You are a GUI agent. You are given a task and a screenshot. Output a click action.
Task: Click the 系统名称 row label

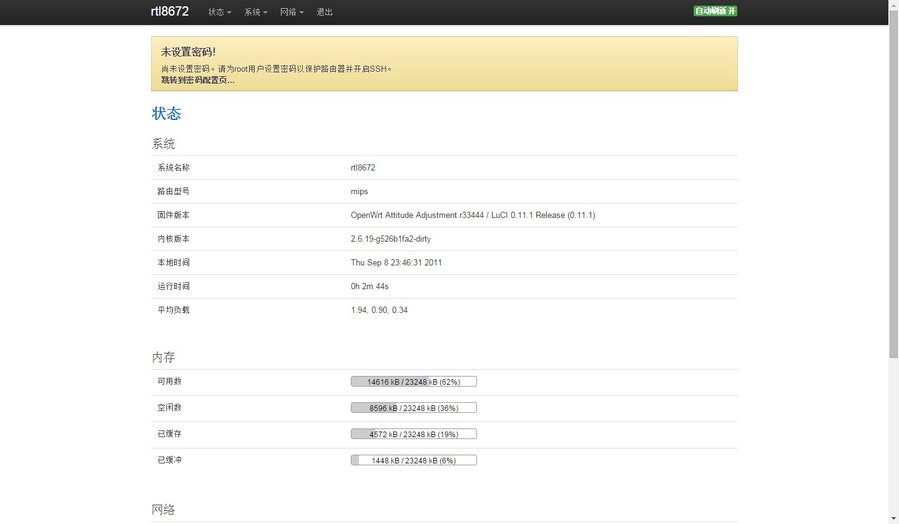(x=173, y=167)
